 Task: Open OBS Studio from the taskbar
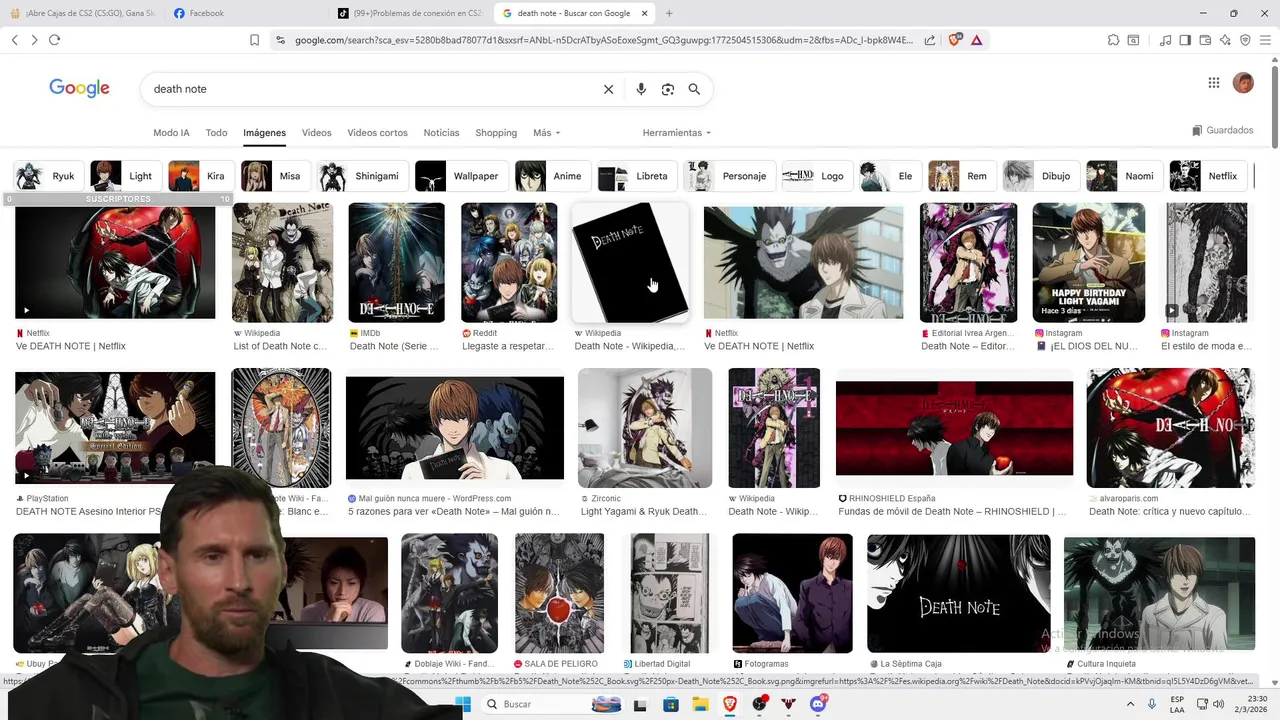click(760, 704)
